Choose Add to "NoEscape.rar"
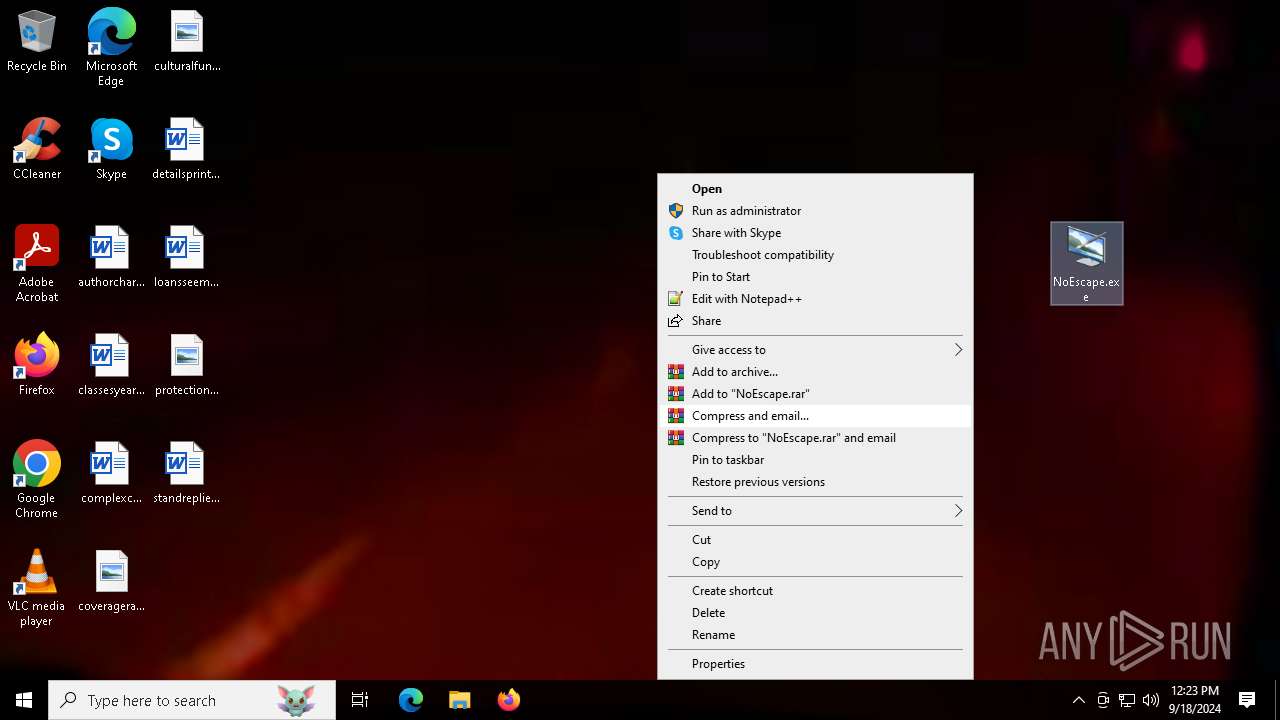1280x720 pixels. point(815,394)
